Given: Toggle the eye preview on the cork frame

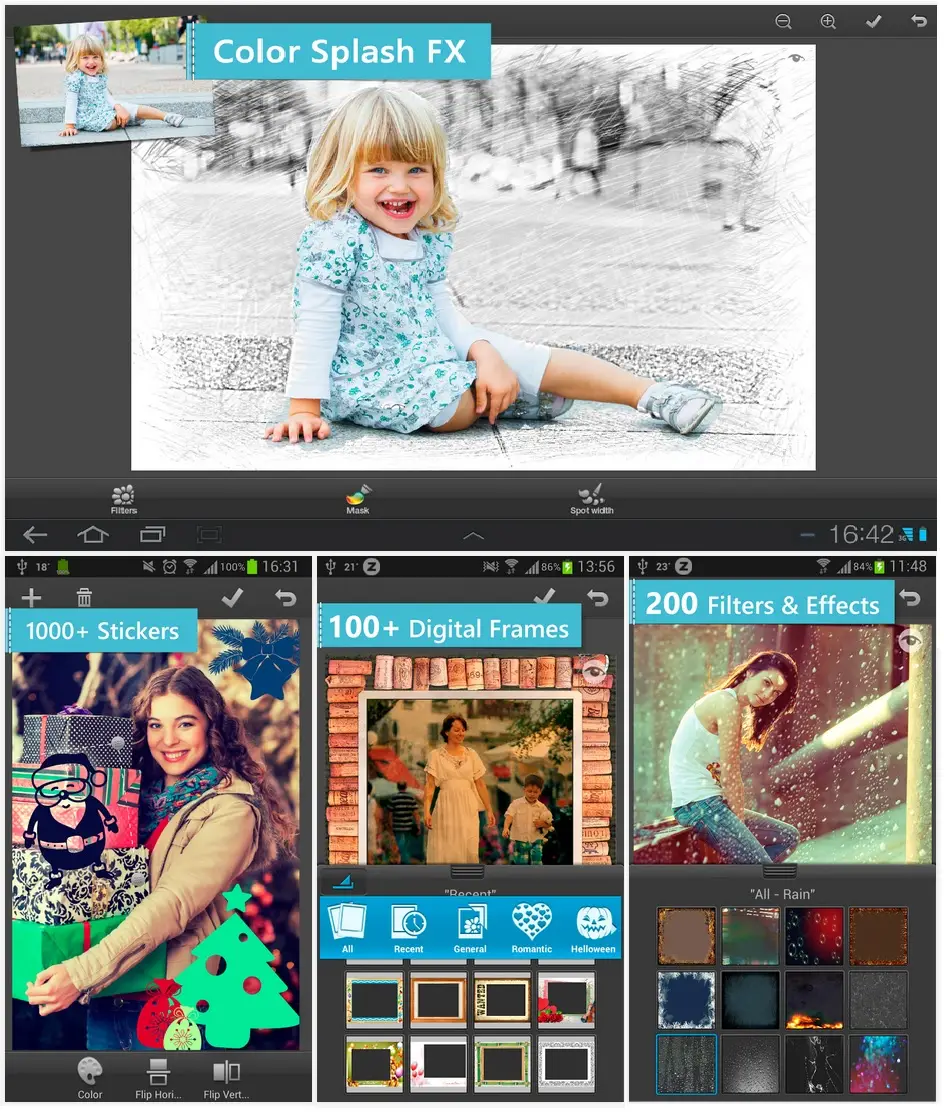Looking at the screenshot, I should click(x=594, y=670).
